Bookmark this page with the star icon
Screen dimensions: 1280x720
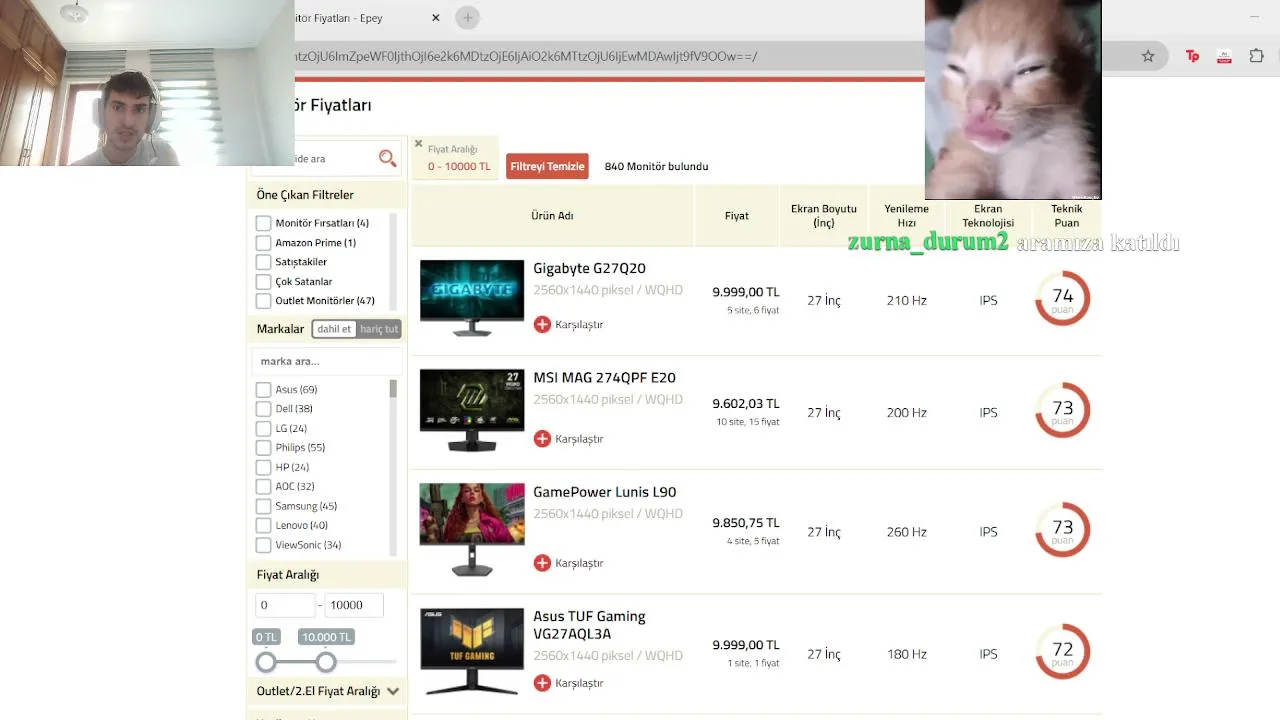click(x=1148, y=56)
